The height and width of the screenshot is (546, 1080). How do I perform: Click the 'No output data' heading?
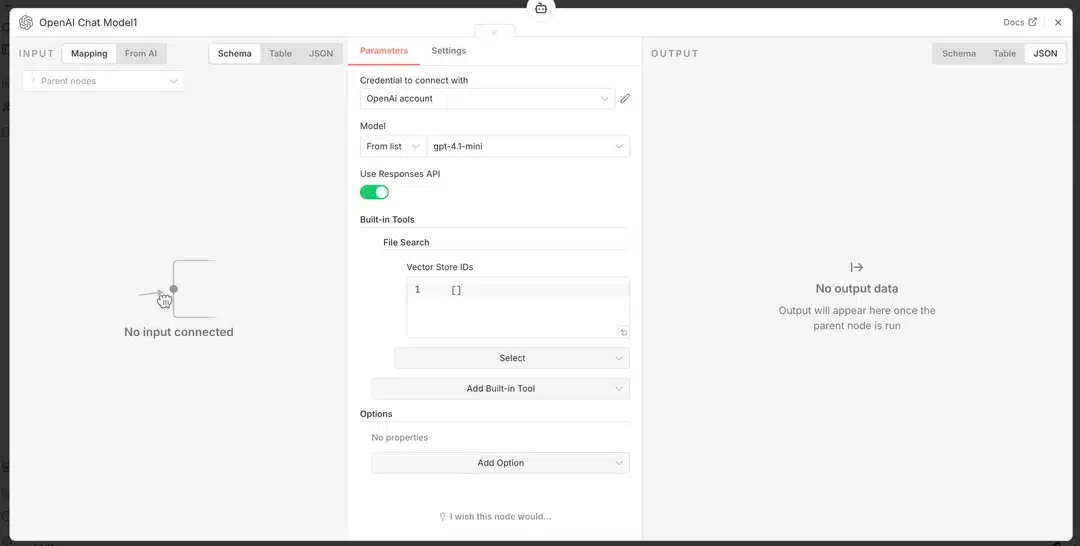[x=857, y=288]
